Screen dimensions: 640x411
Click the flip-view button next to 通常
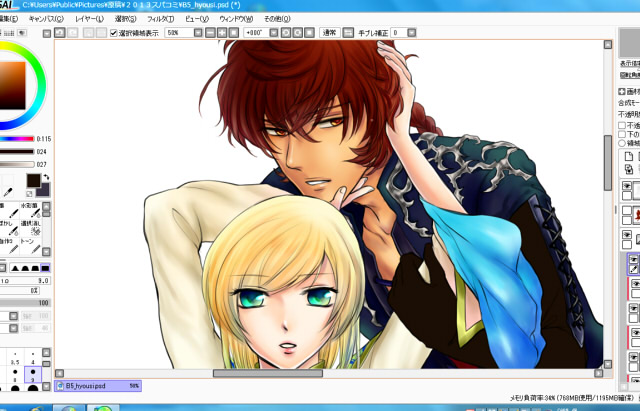click(348, 33)
